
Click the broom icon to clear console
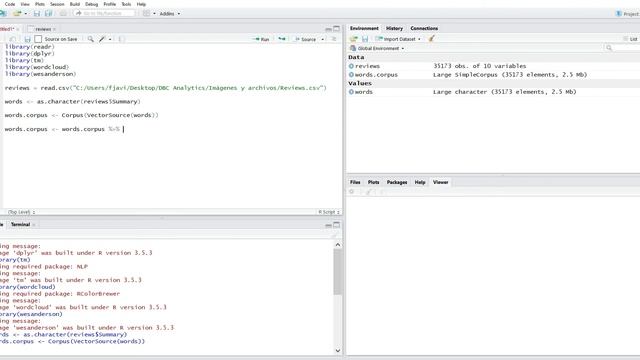click(335, 235)
